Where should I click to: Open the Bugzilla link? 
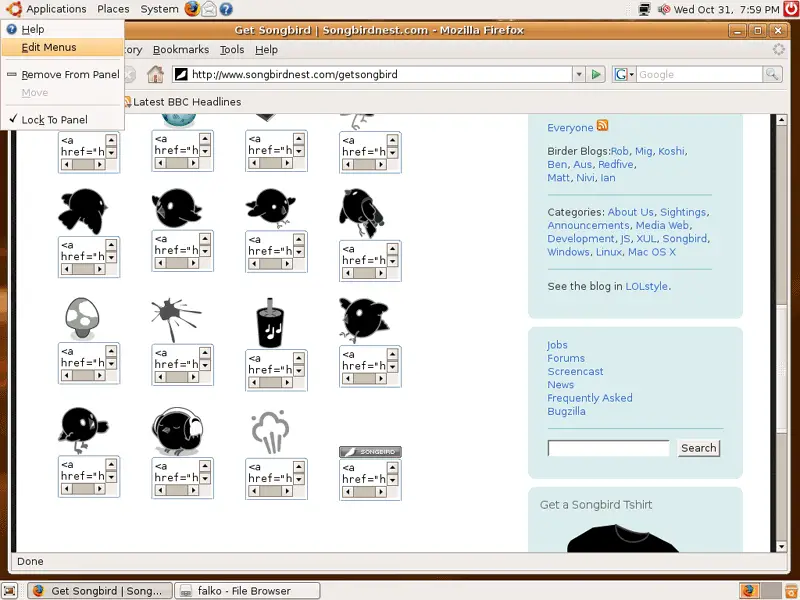566,411
